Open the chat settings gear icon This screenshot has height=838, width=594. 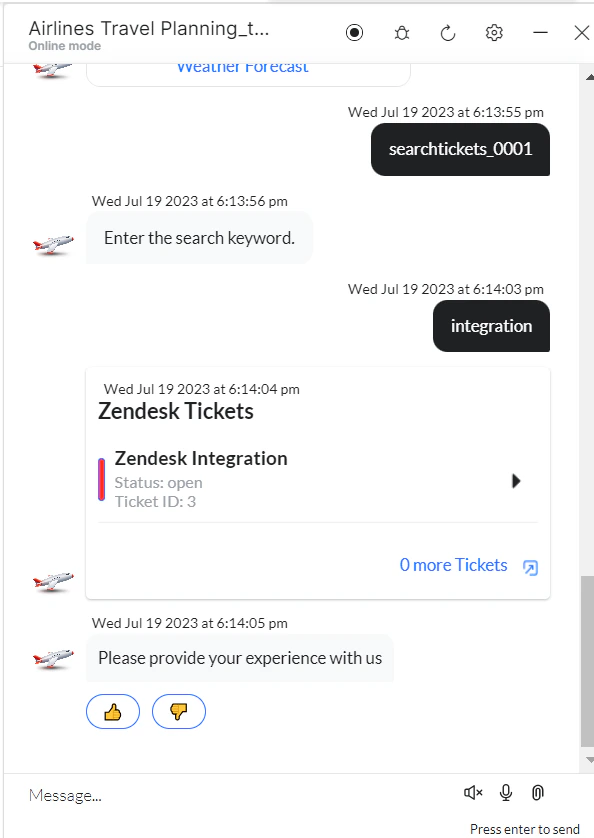(x=493, y=32)
